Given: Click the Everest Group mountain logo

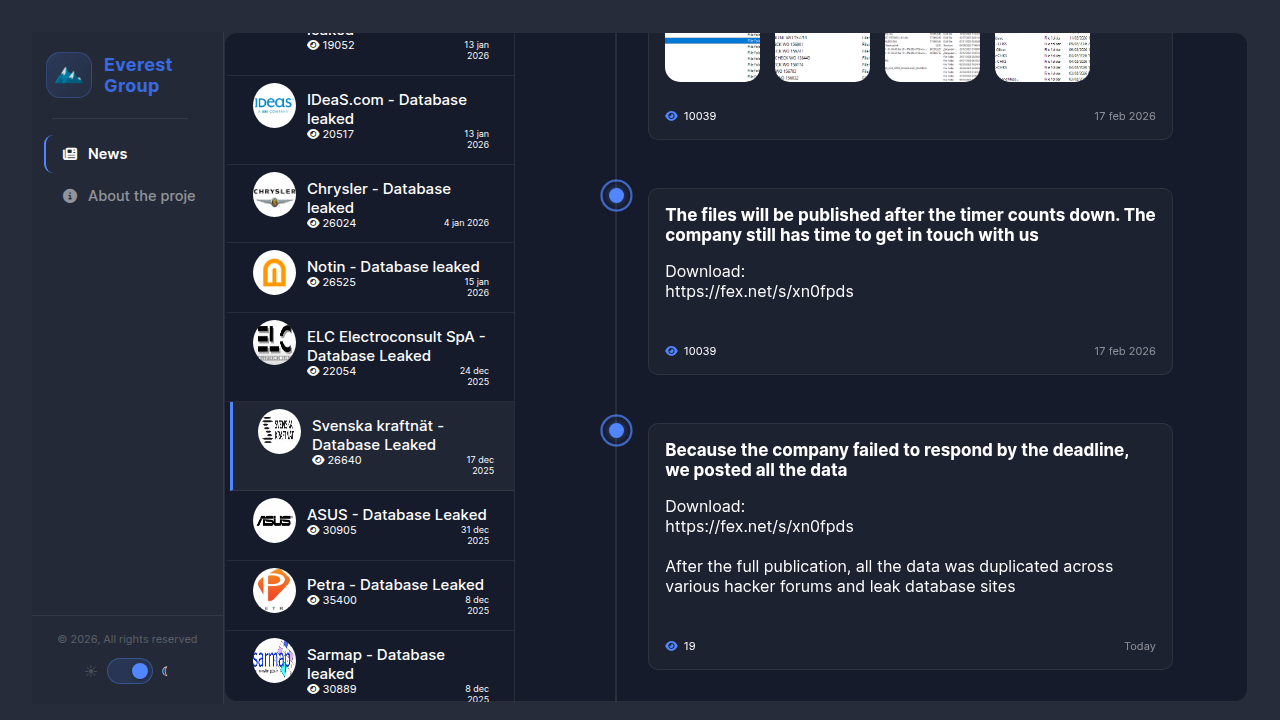Looking at the screenshot, I should [x=69, y=75].
